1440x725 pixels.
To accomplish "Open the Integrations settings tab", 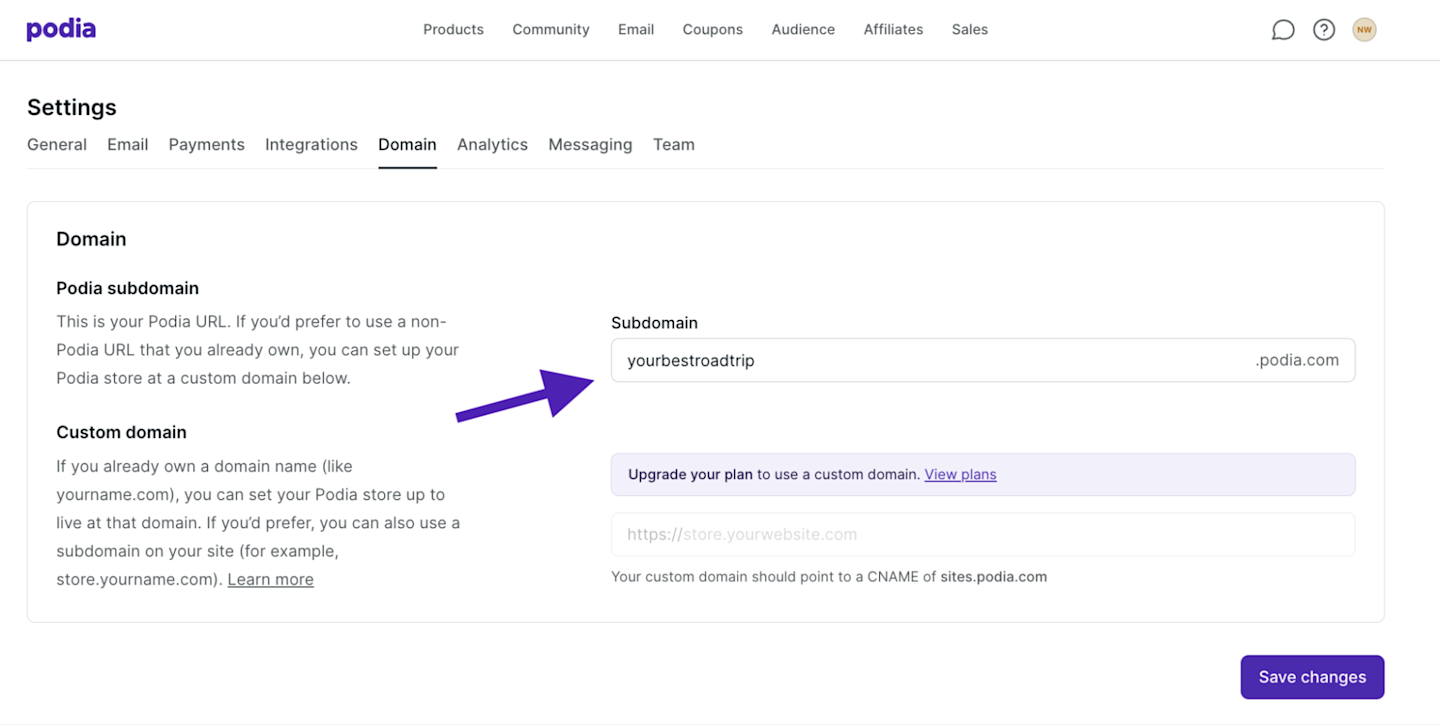I will [x=311, y=144].
